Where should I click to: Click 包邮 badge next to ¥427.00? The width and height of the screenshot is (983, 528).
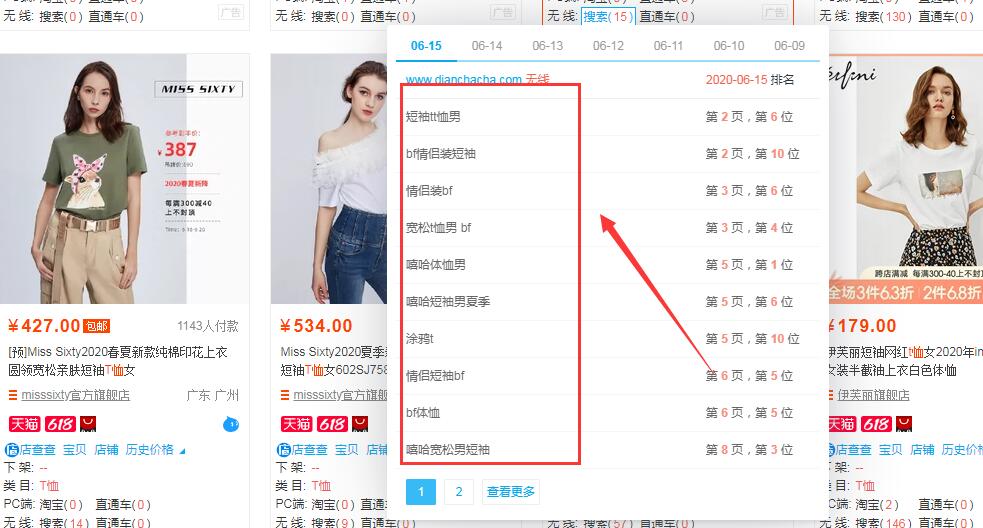click(97, 326)
